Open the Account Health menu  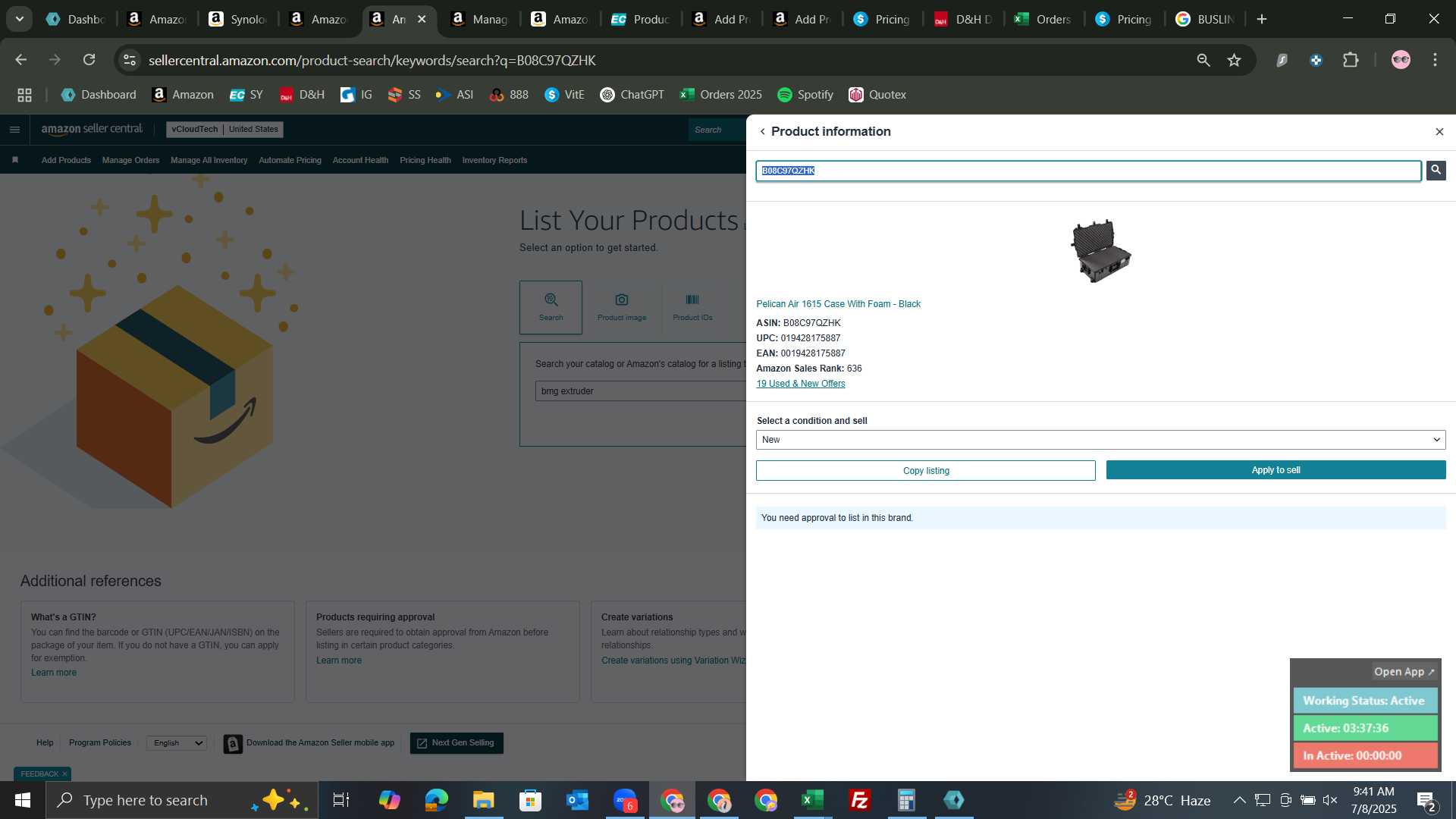pos(360,160)
